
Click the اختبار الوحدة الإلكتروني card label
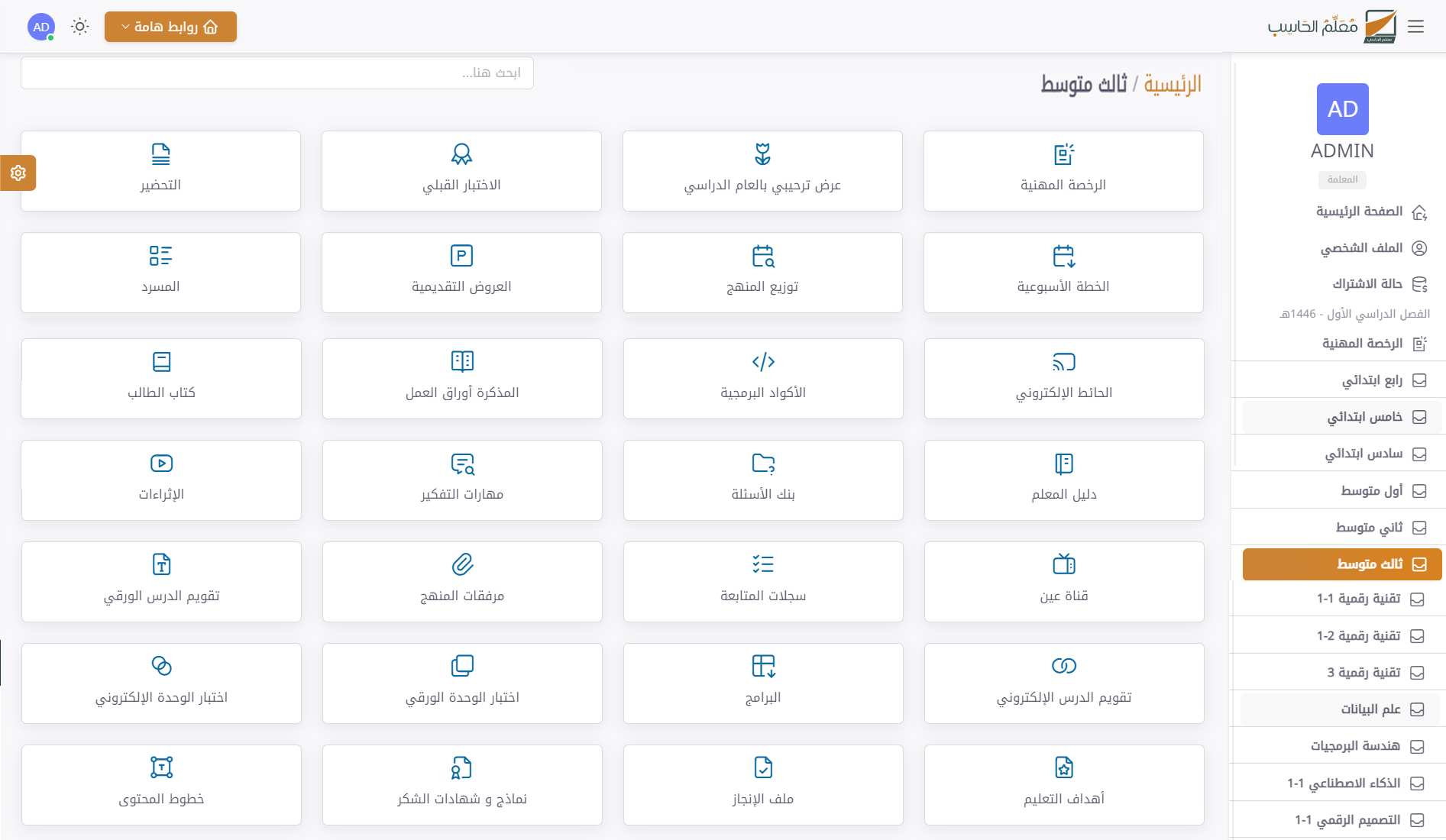[x=161, y=697]
